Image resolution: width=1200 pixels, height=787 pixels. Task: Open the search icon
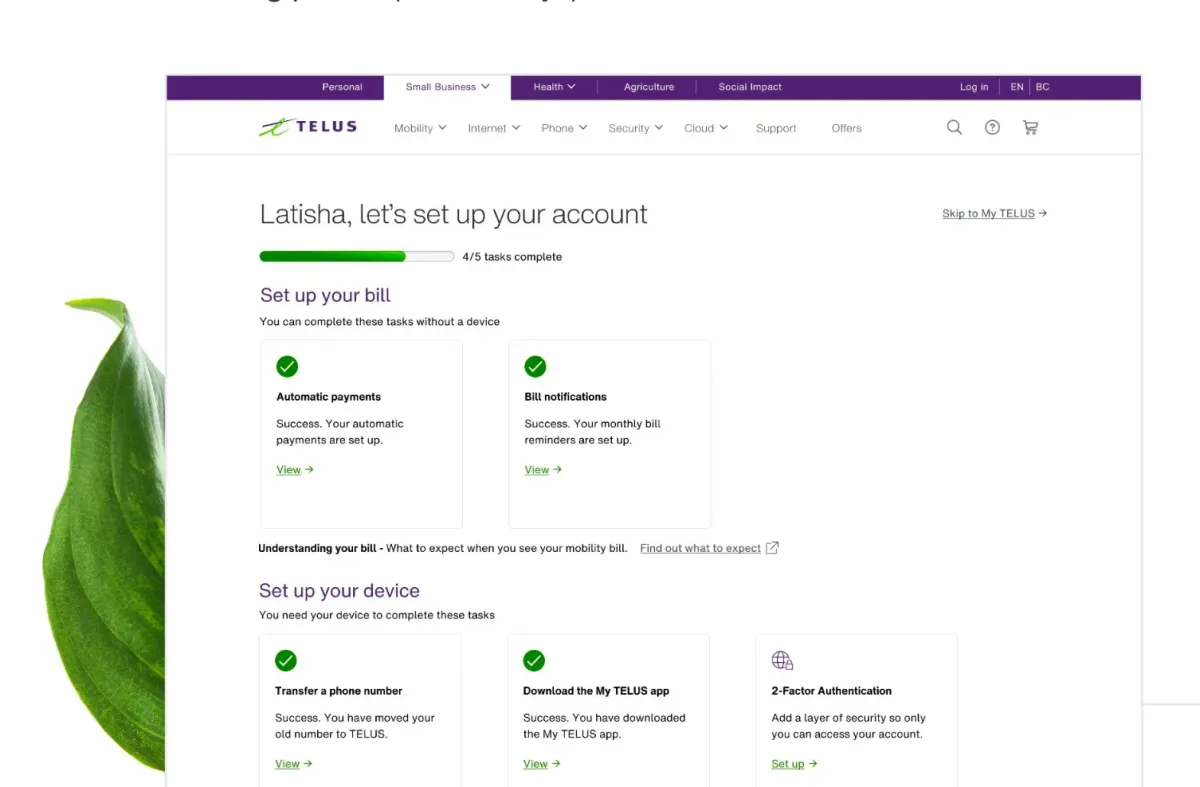[x=954, y=127]
